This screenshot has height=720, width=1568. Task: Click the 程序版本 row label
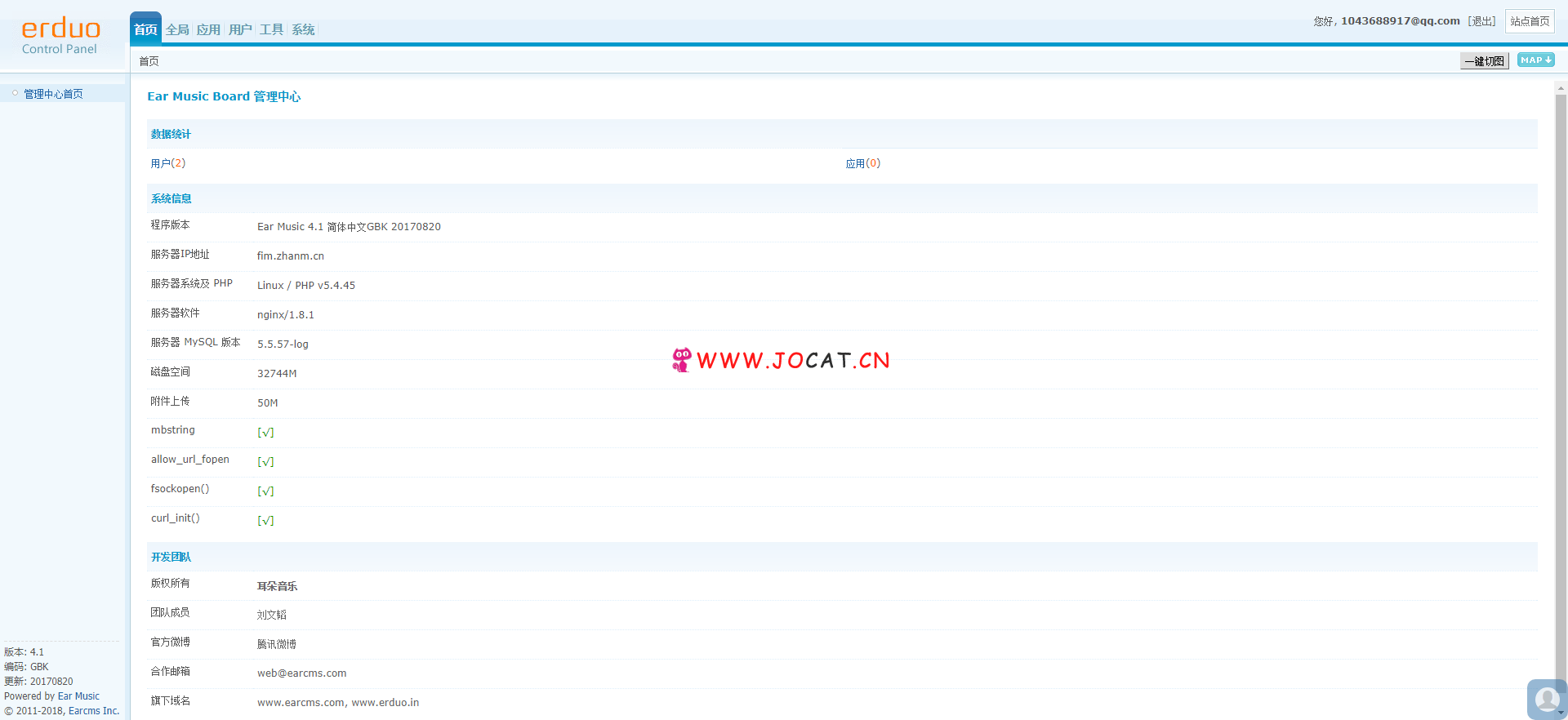pos(170,224)
